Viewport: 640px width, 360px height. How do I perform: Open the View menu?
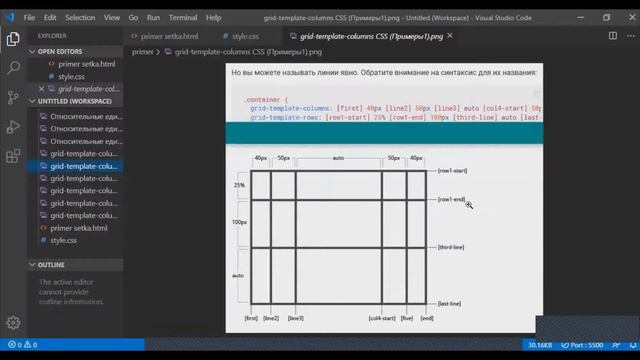(111, 18)
